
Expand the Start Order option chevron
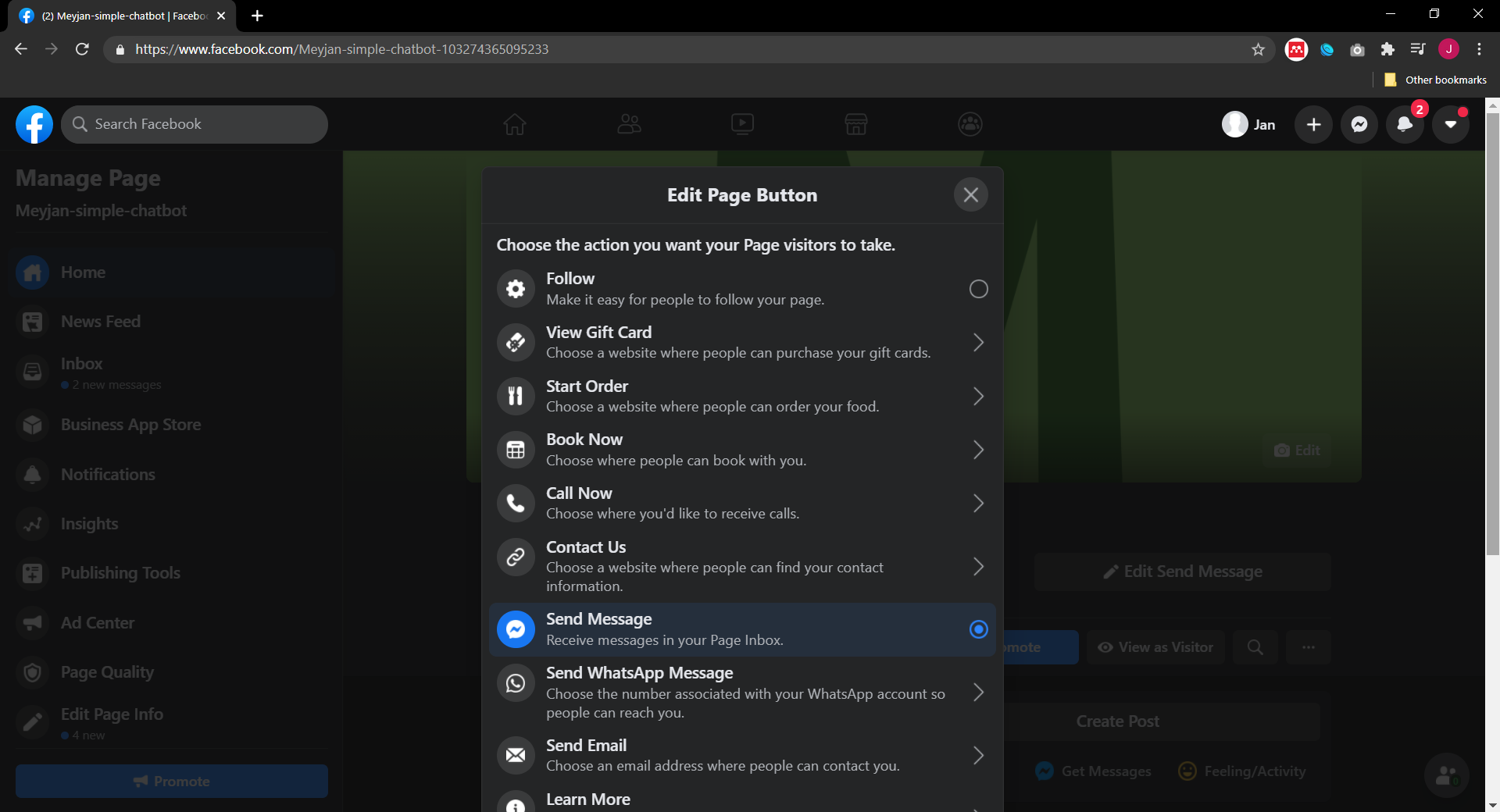pyautogui.click(x=979, y=396)
